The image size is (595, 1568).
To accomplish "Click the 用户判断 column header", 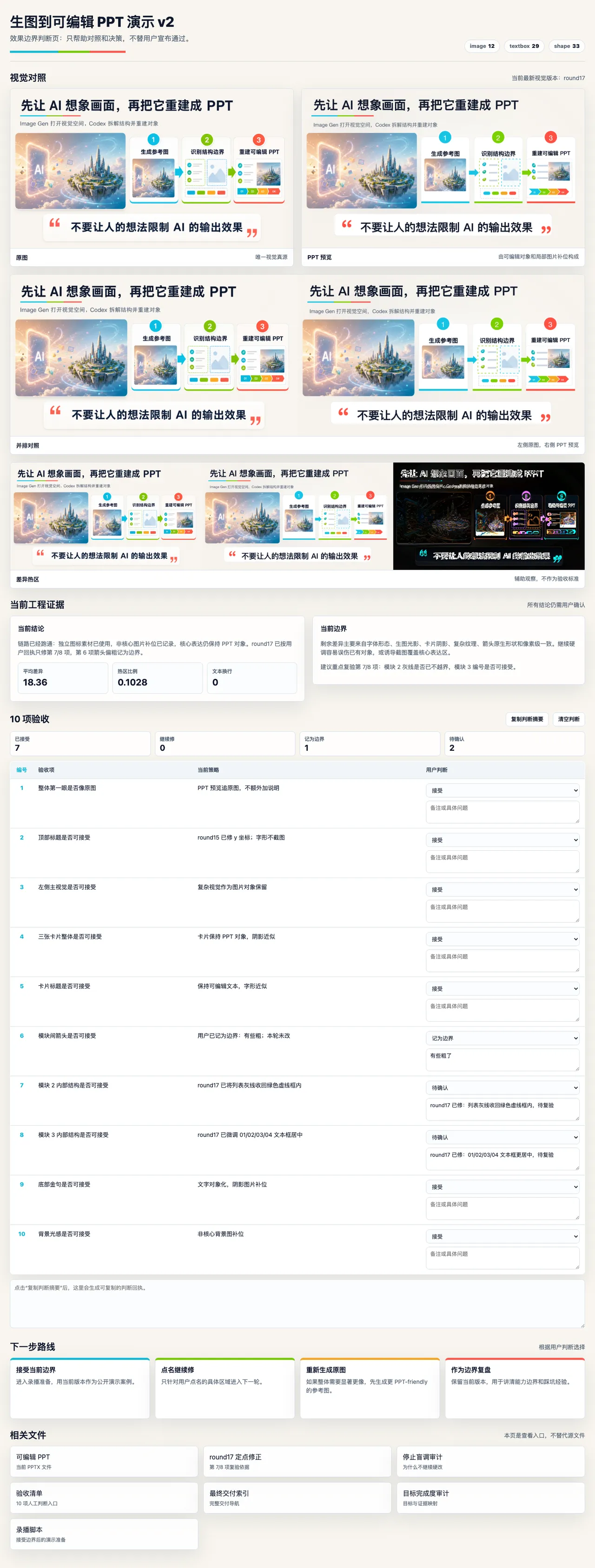I will click(436, 770).
